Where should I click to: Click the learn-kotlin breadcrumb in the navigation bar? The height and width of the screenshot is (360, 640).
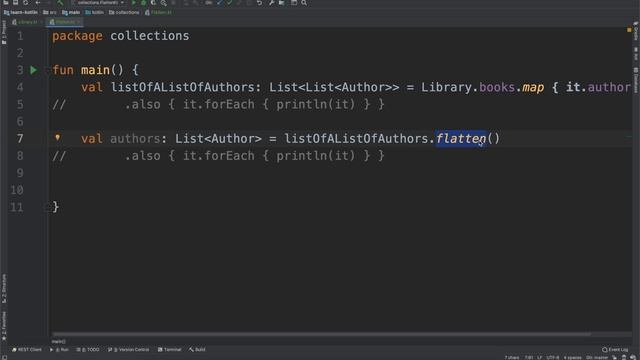[x=20, y=12]
